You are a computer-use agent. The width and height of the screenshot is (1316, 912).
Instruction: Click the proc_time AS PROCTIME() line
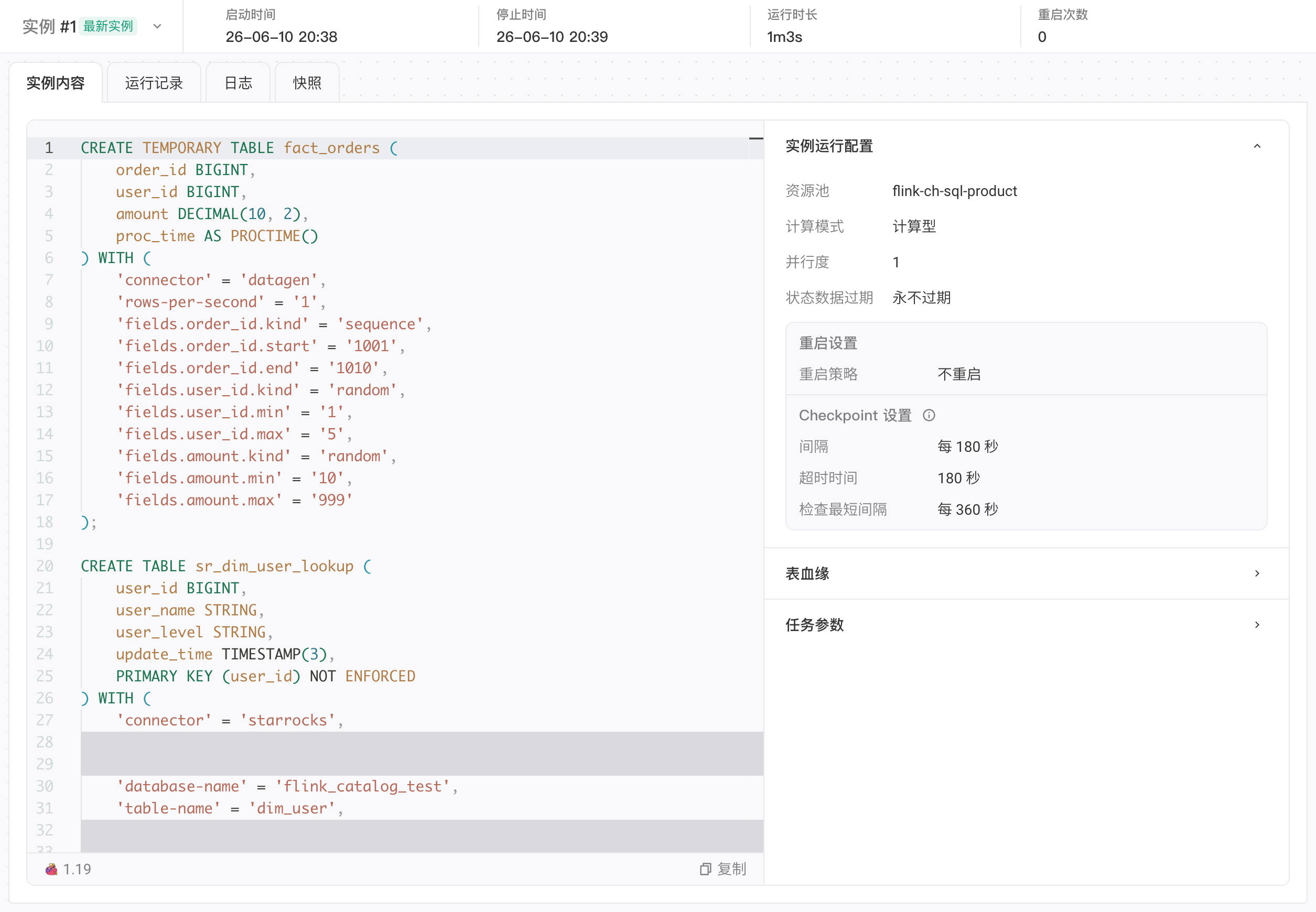[x=217, y=236]
